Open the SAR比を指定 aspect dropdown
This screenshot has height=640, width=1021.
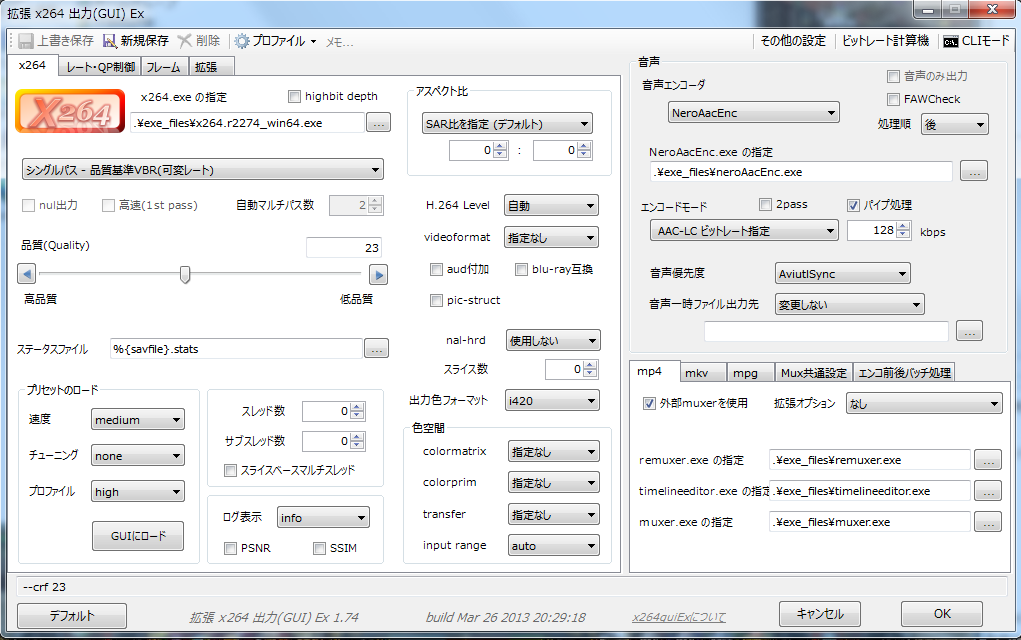click(x=507, y=124)
